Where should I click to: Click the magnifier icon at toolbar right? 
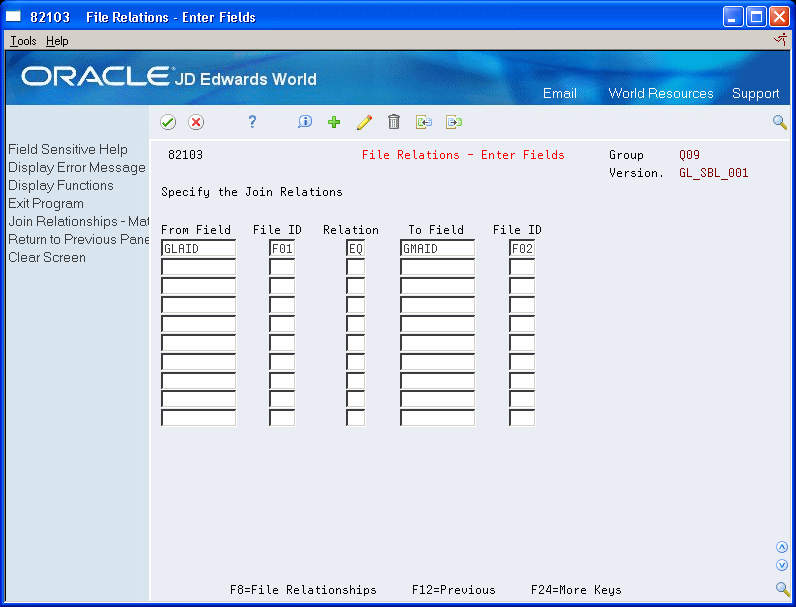click(780, 122)
